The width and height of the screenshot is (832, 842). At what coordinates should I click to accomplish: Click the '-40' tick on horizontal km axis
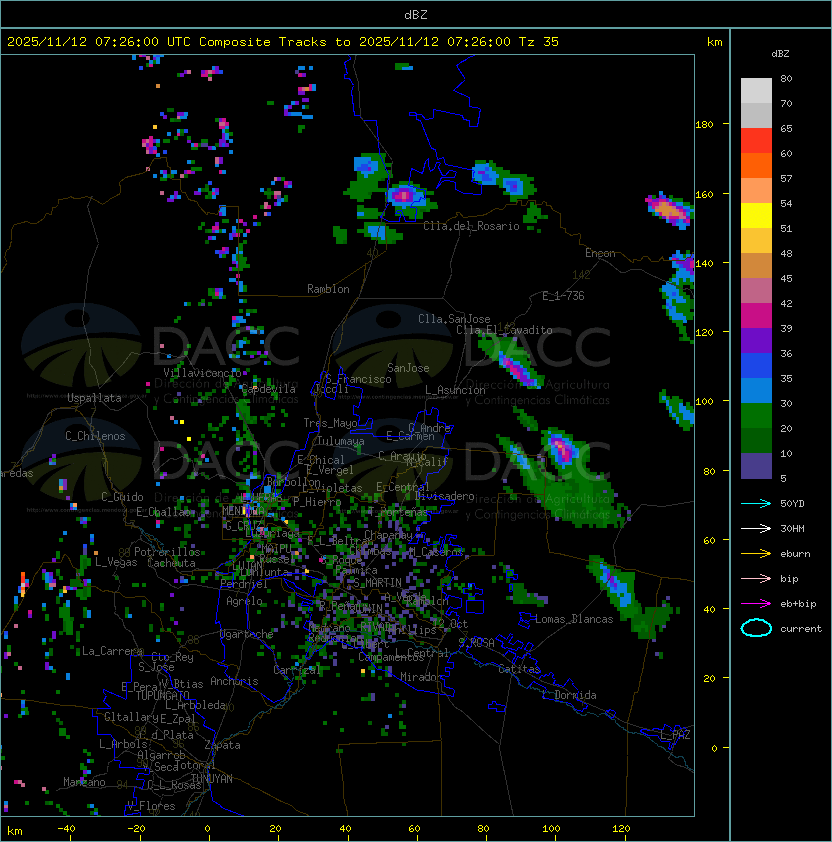[x=66, y=829]
